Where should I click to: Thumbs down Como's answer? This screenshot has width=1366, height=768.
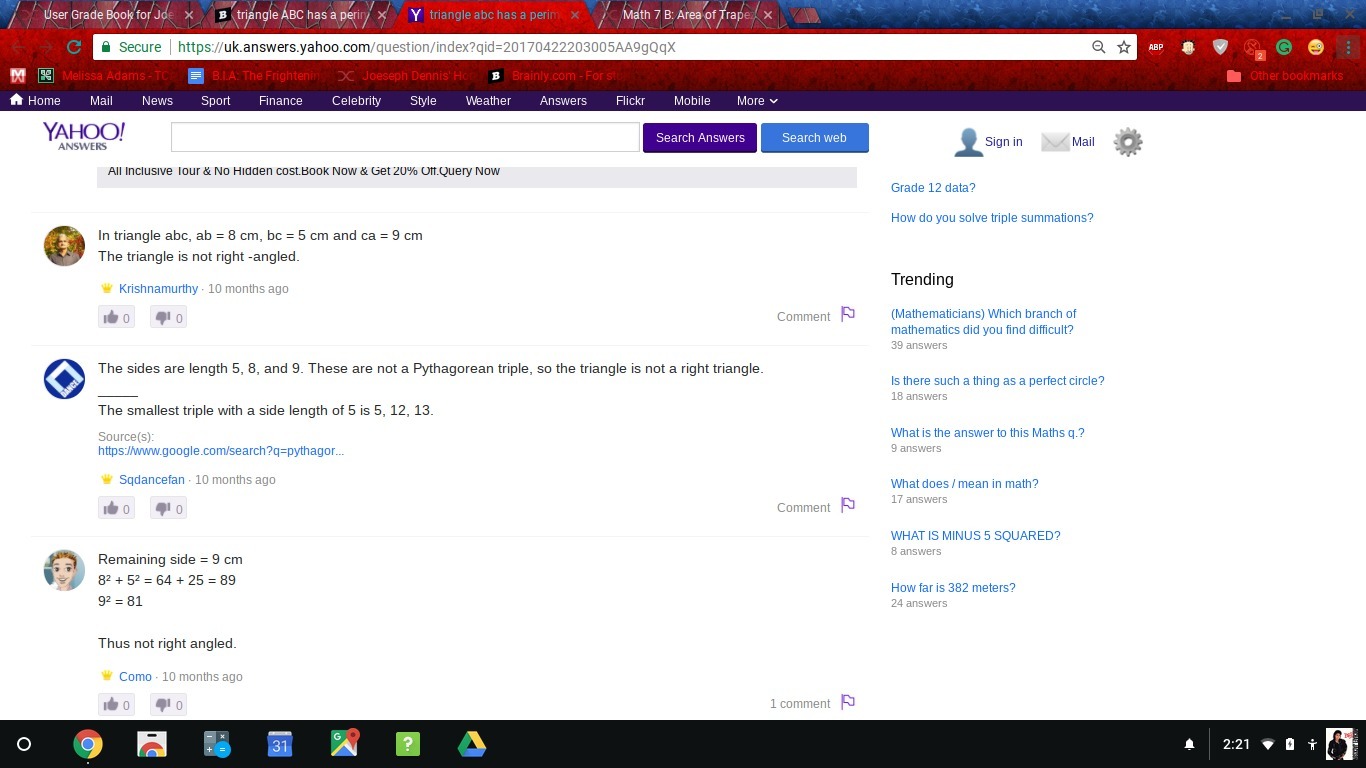(169, 704)
